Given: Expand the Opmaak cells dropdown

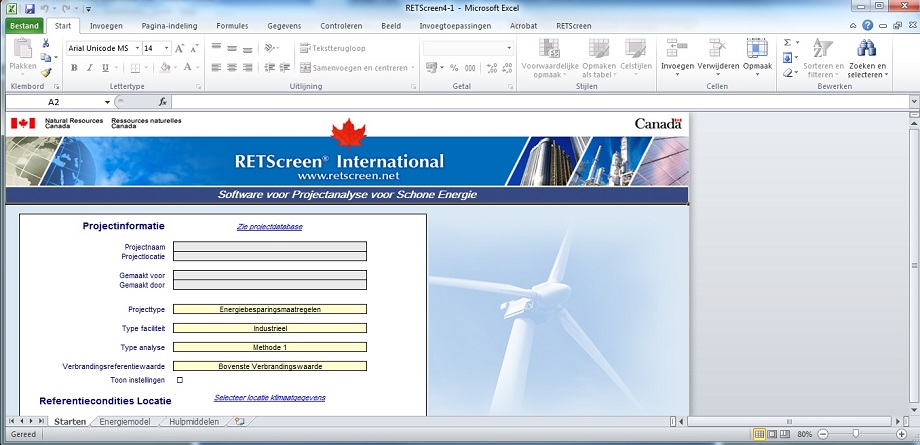Looking at the screenshot, I should [x=757, y=75].
